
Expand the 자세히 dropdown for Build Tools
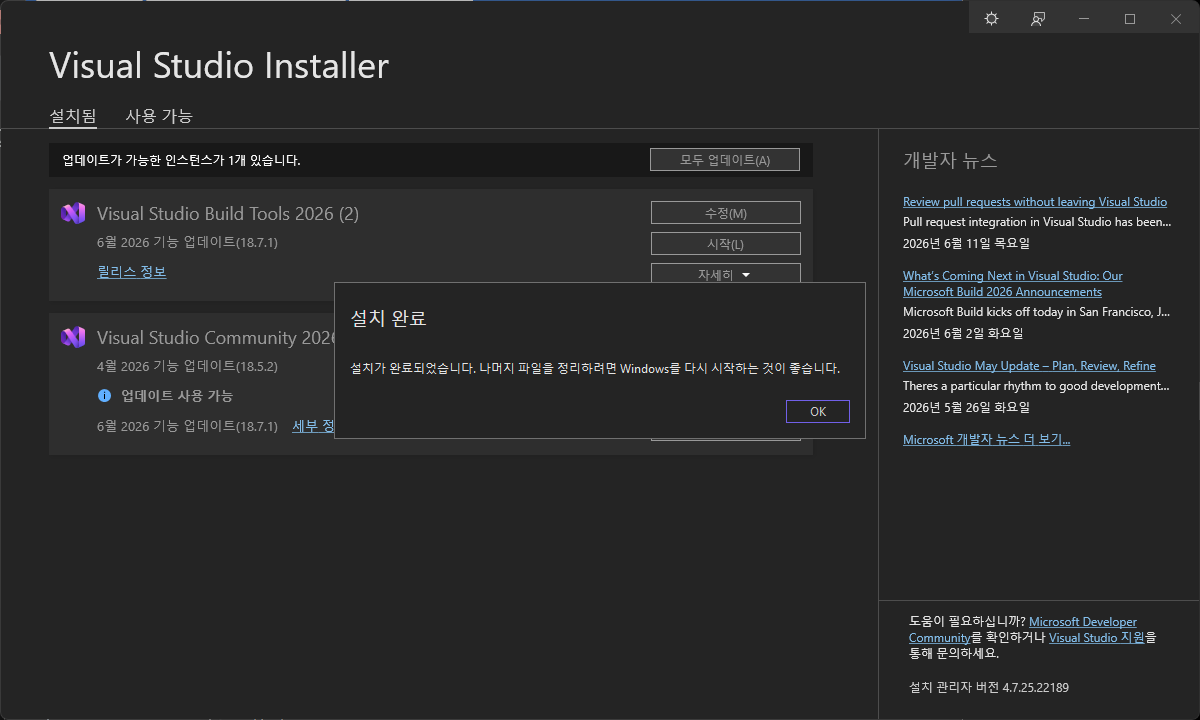point(726,274)
